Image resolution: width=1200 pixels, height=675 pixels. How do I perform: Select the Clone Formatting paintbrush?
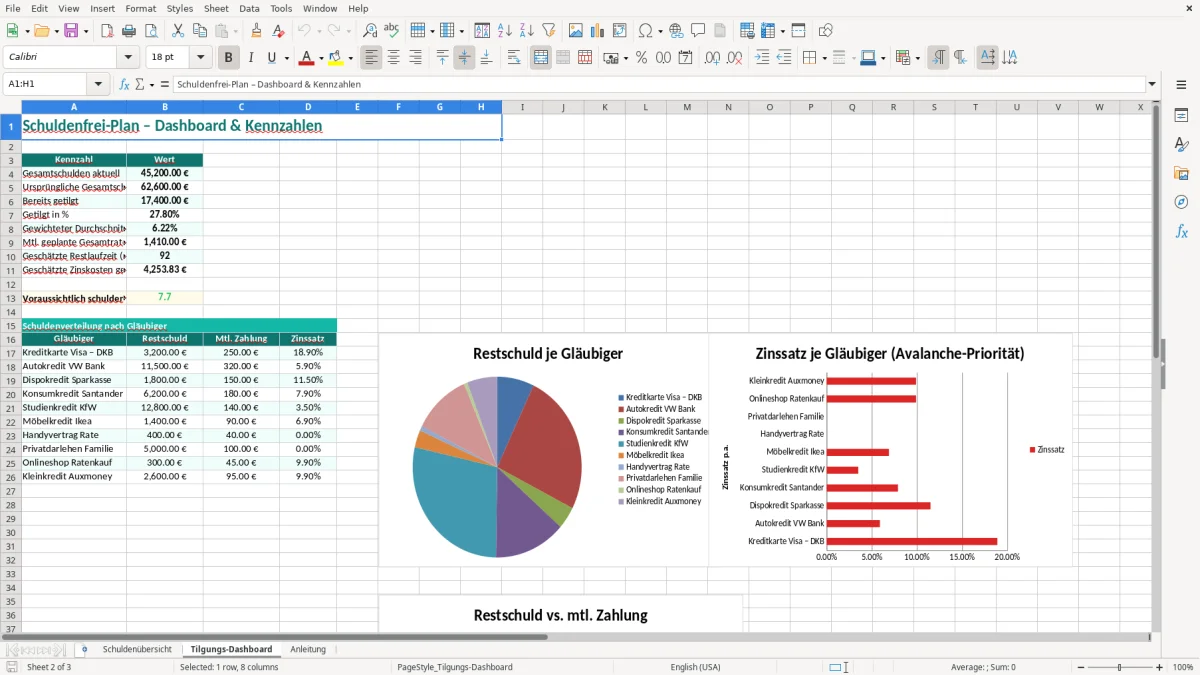(257, 31)
